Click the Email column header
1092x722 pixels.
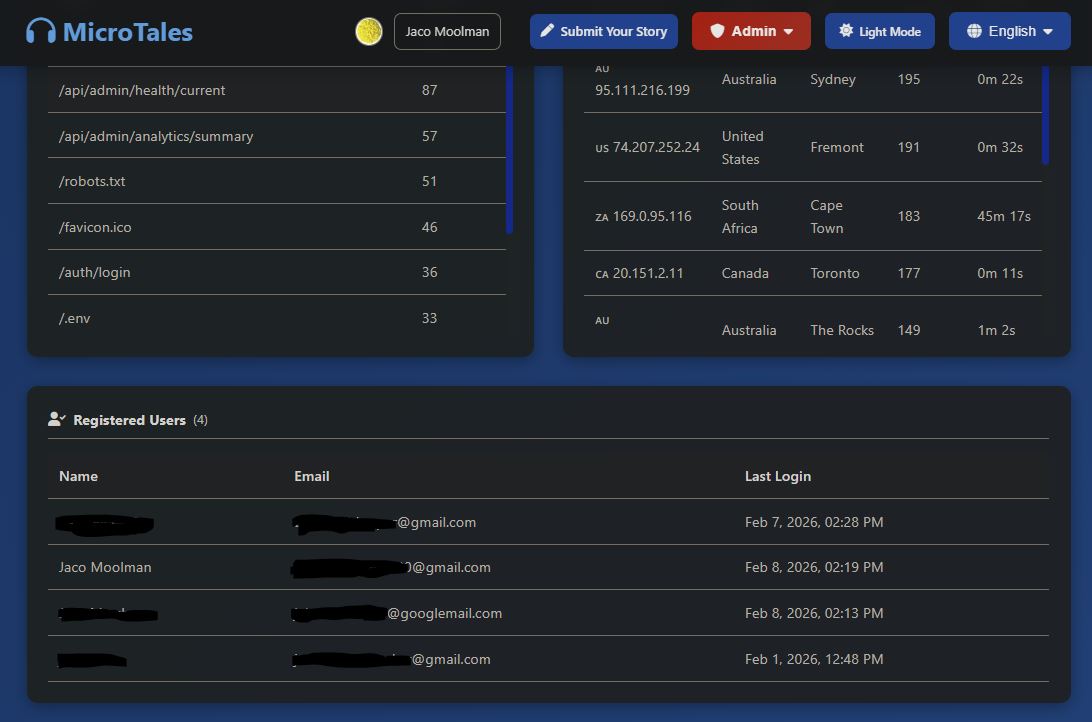point(311,476)
